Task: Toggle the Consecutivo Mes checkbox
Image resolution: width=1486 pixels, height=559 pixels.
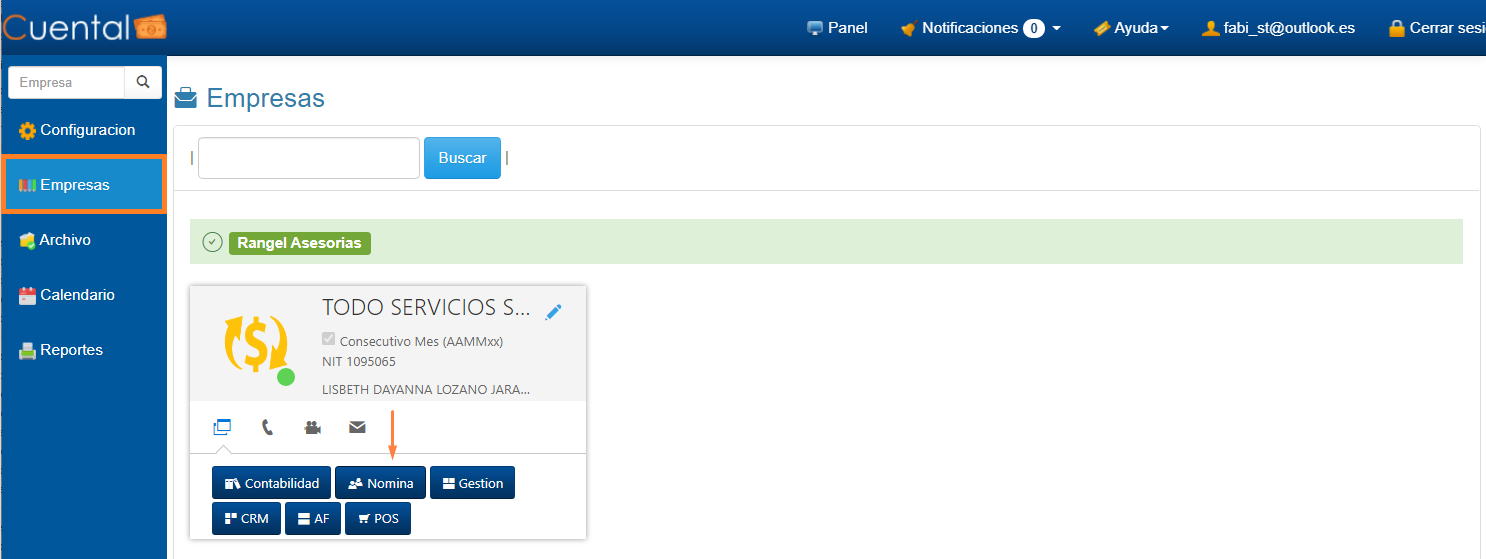Action: [329, 340]
